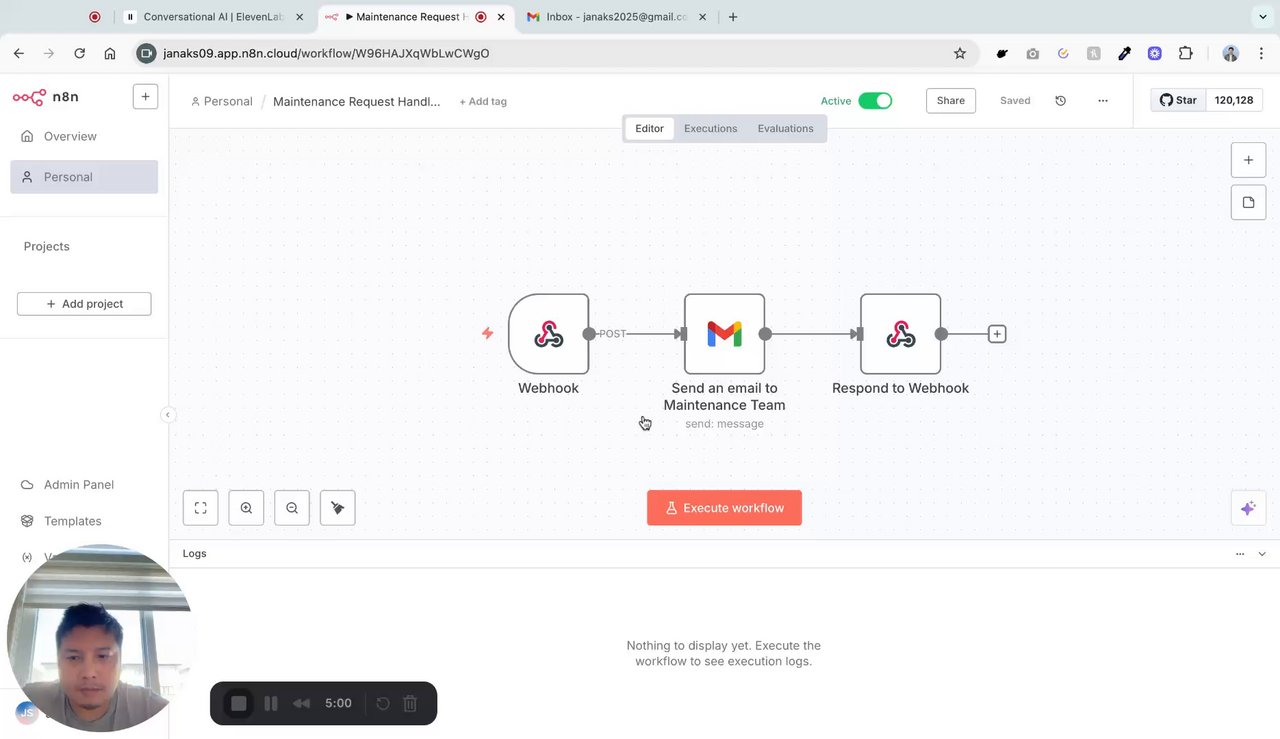Viewport: 1280px width, 739px height.
Task: Collapse the Logs panel with the chevron
Action: coord(1262,554)
